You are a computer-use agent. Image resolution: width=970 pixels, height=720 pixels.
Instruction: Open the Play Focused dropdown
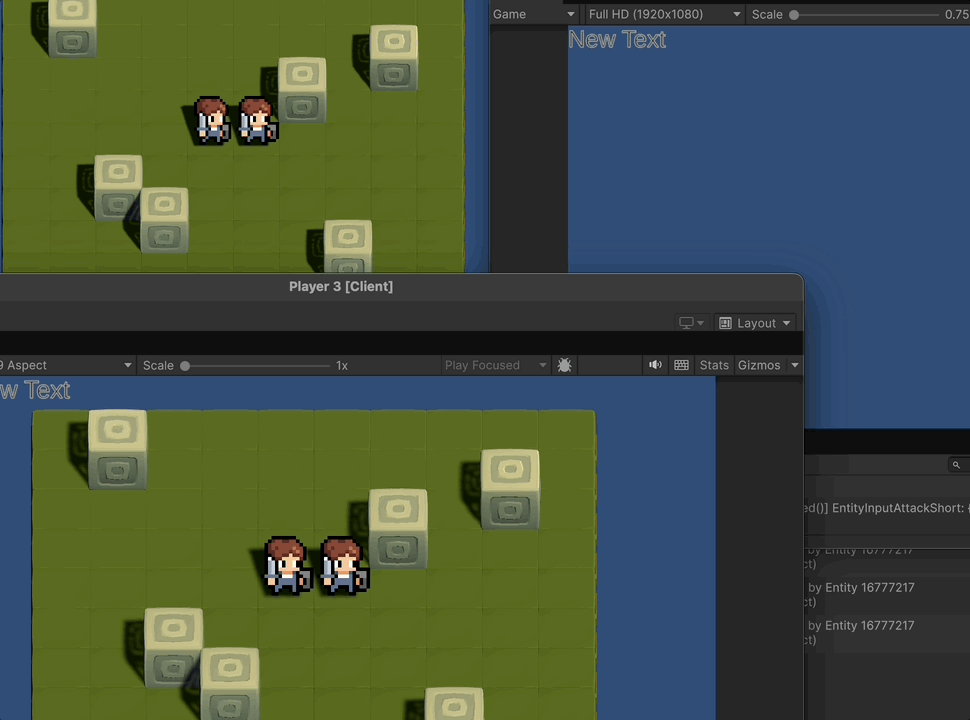(x=496, y=365)
